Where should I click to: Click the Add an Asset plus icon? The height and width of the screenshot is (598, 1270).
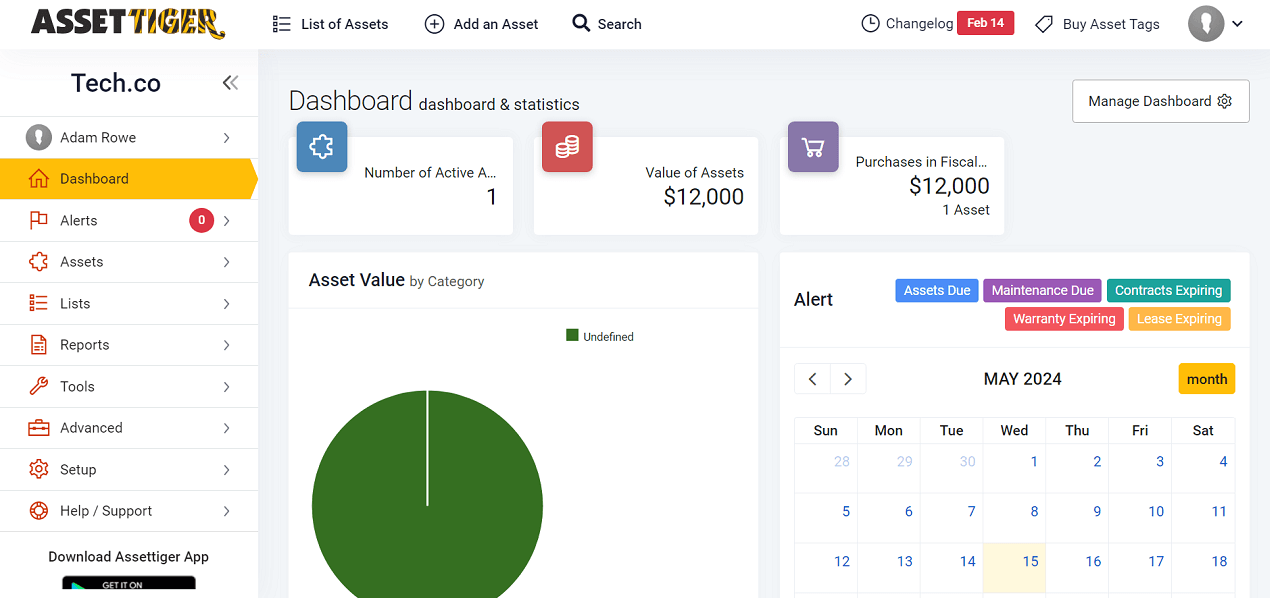pyautogui.click(x=434, y=24)
